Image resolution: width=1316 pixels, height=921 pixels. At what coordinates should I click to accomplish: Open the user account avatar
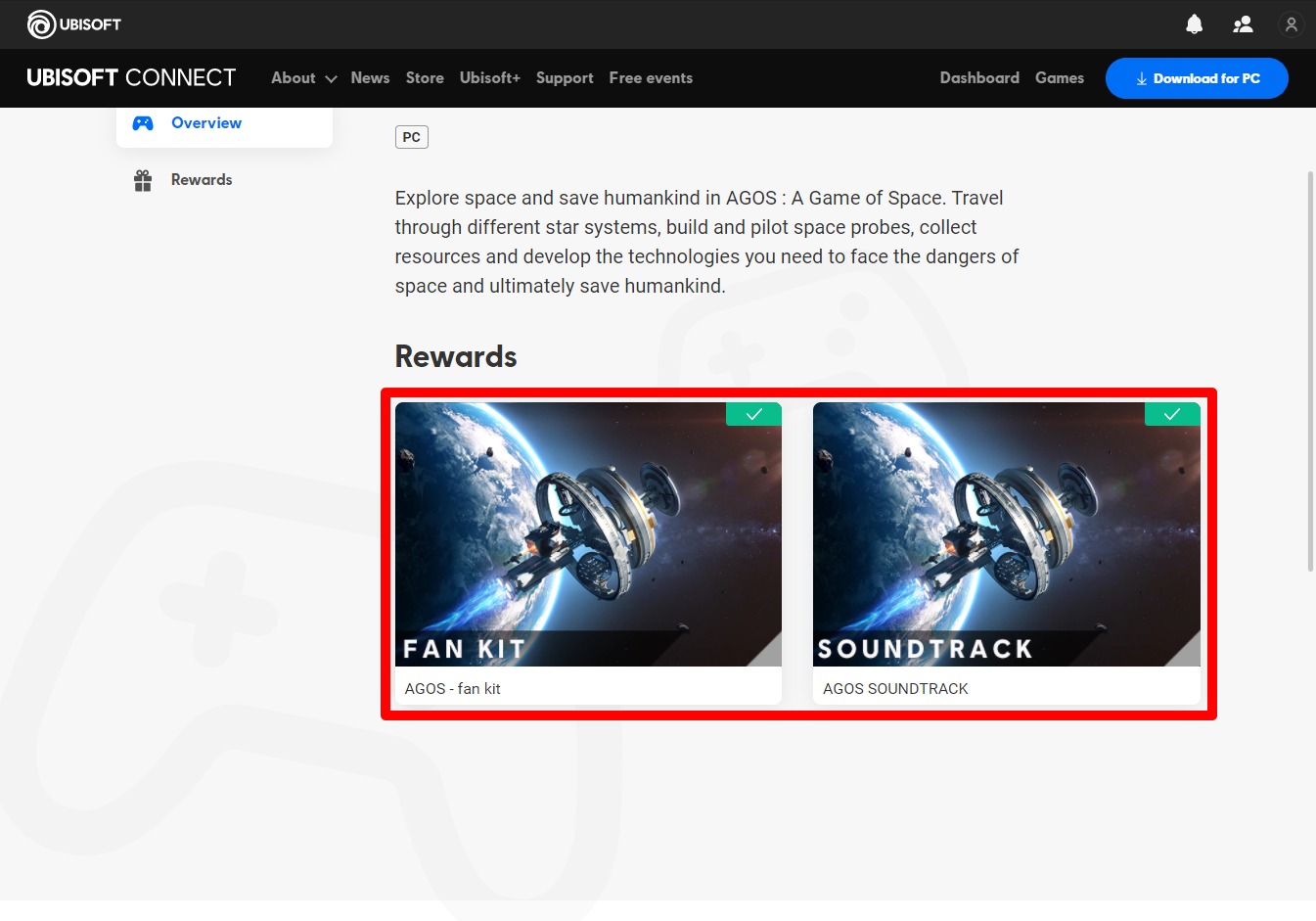[1291, 24]
